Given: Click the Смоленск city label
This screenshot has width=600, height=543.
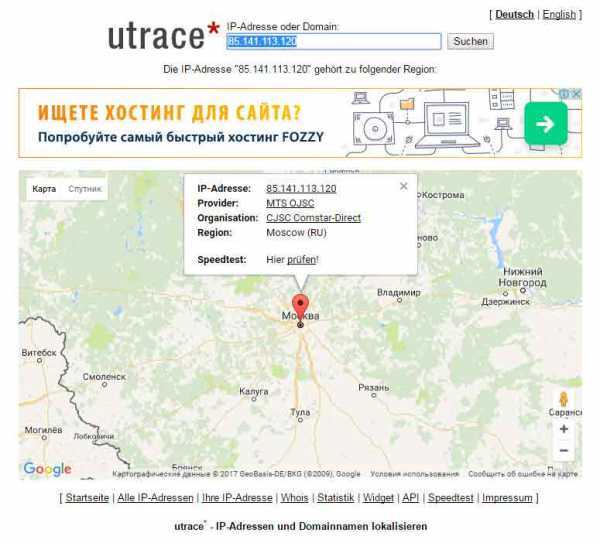Looking at the screenshot, I should pos(104,377).
